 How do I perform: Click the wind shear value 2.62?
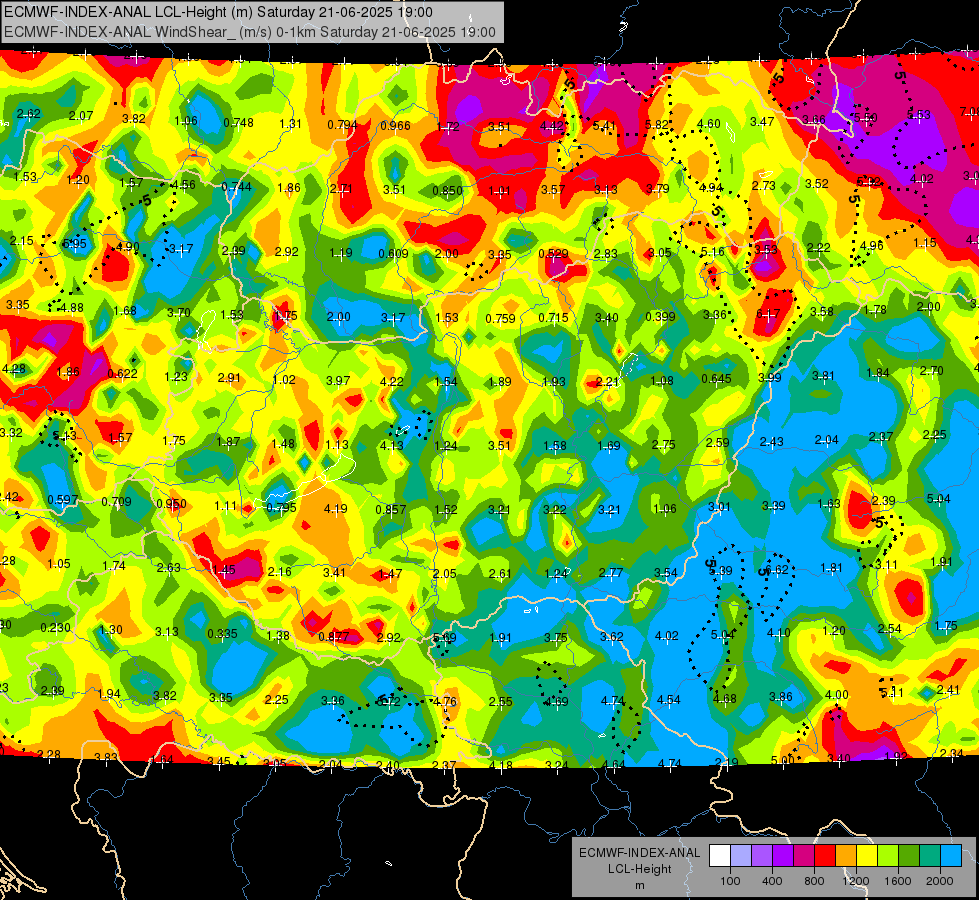pos(29,114)
